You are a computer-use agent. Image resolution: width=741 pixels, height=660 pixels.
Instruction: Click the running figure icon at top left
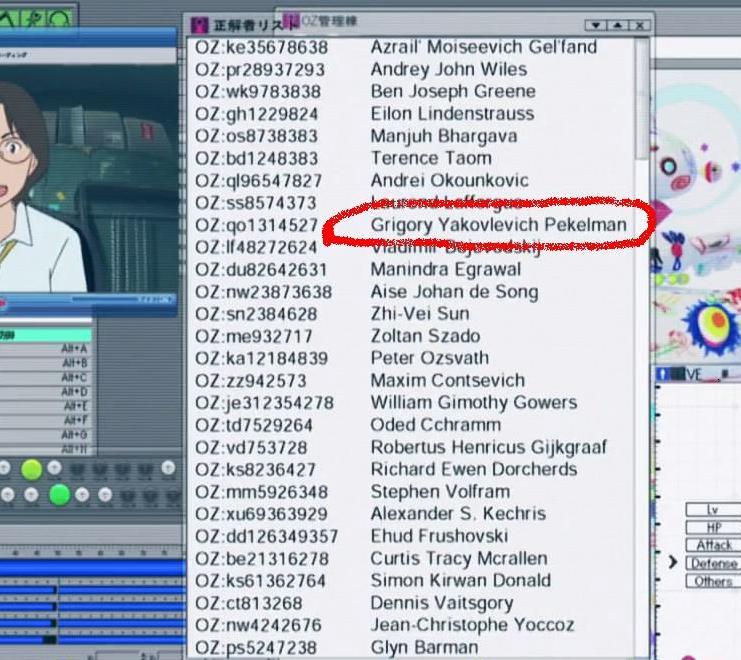point(34,17)
